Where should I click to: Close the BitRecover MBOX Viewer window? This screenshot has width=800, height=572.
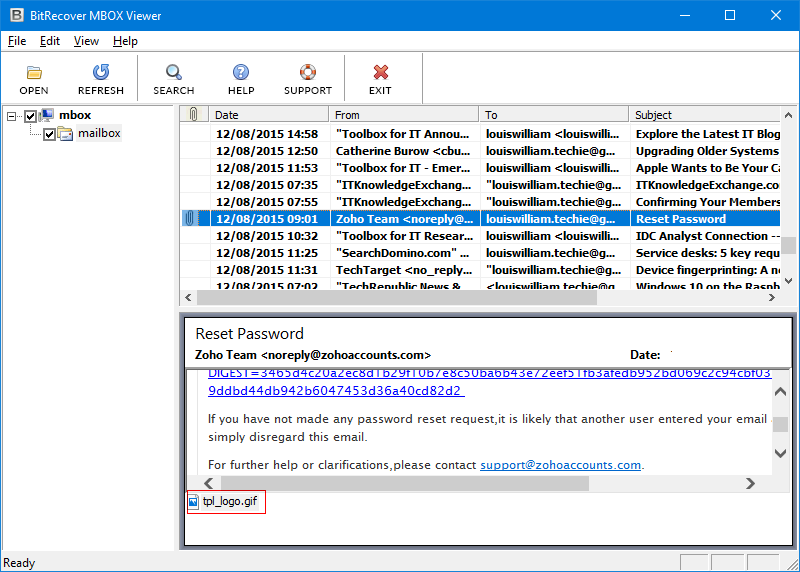[x=776, y=15]
